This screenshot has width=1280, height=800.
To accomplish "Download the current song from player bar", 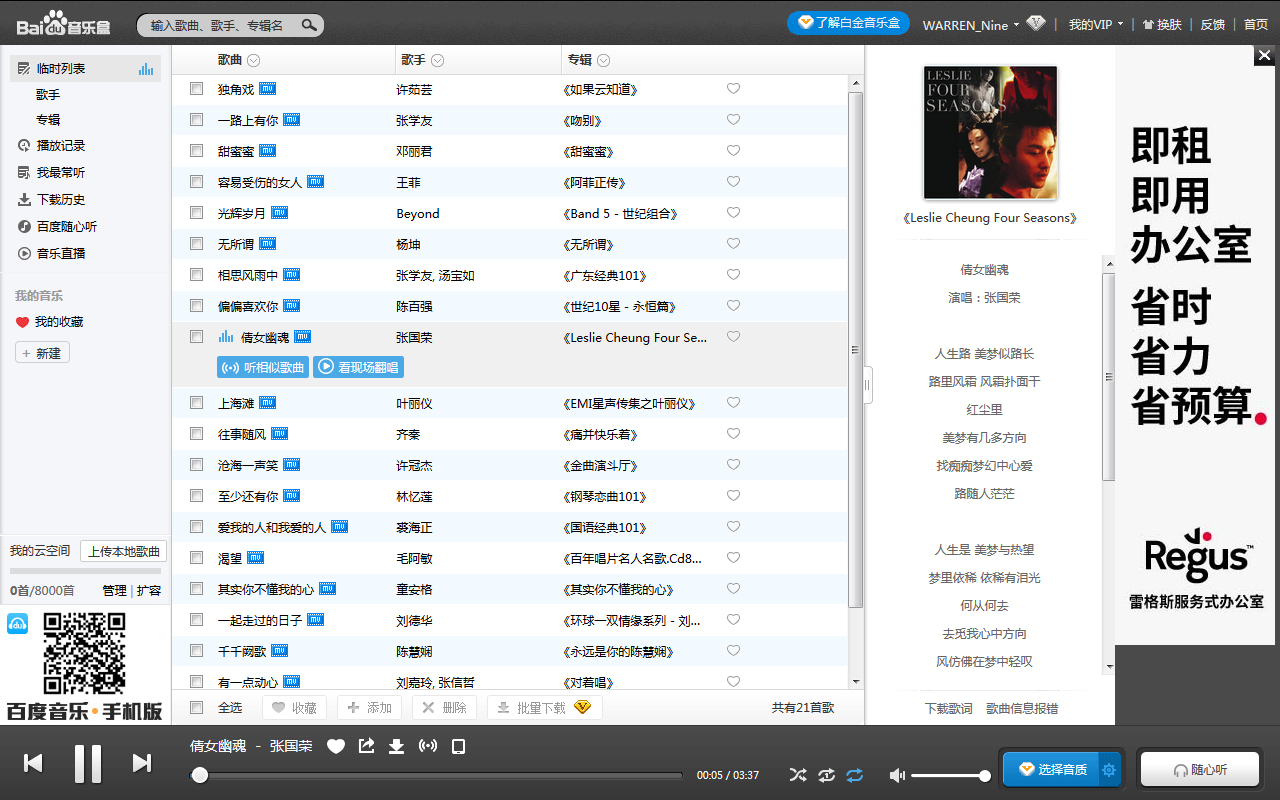I will 396,746.
